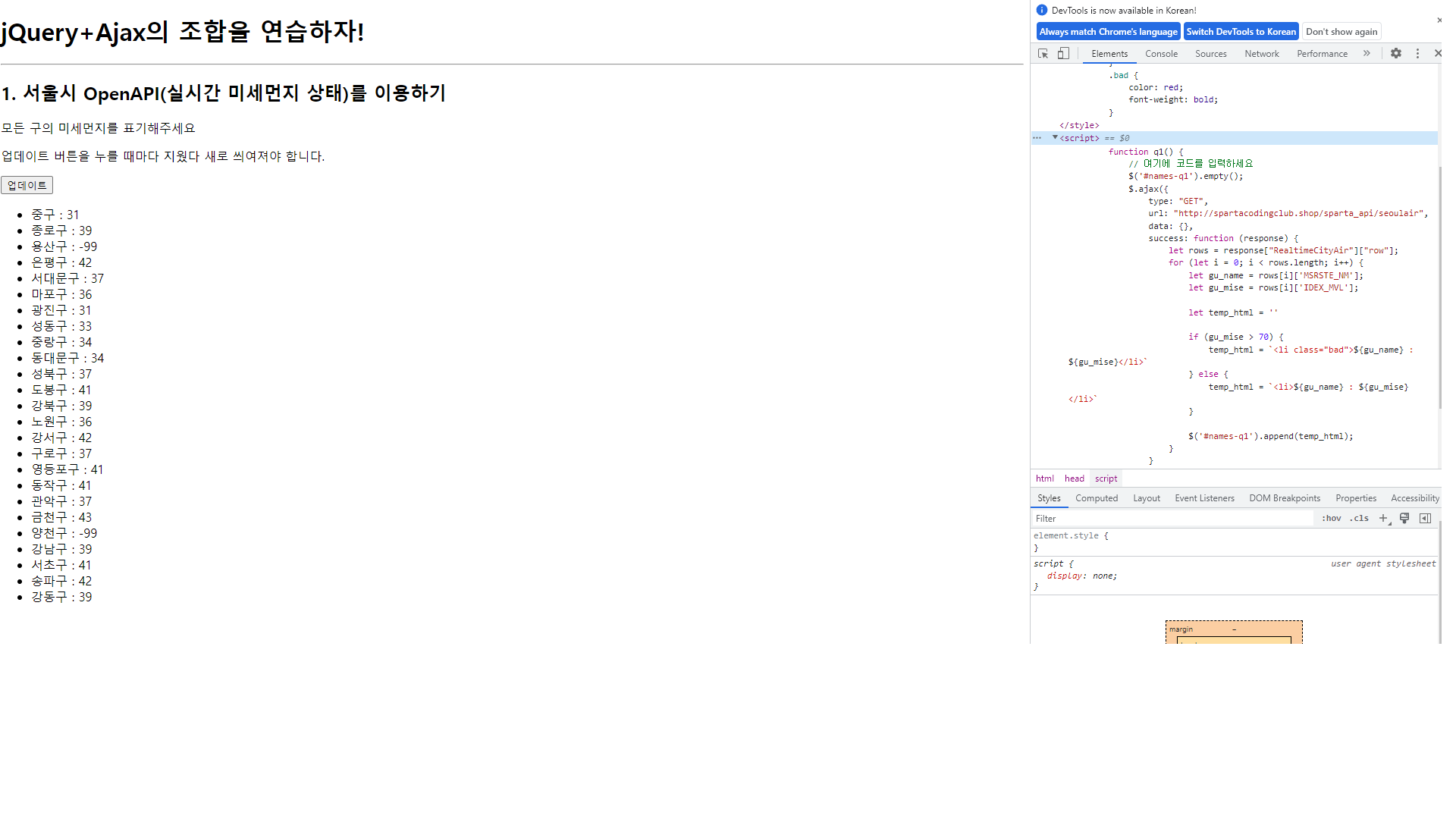Select the Styles pane tab
This screenshot has height=819, width=1456.
click(x=1049, y=498)
